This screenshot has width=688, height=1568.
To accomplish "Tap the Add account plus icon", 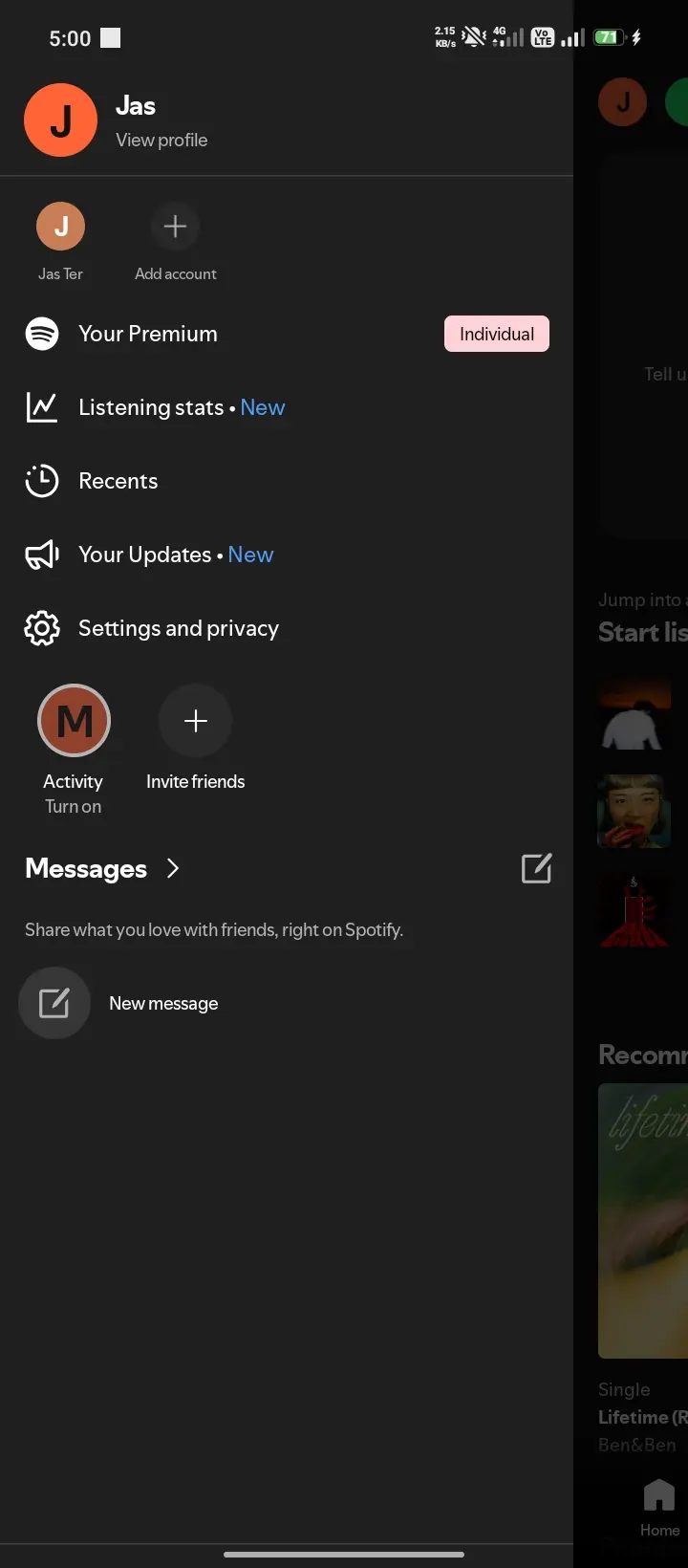I will (175, 227).
